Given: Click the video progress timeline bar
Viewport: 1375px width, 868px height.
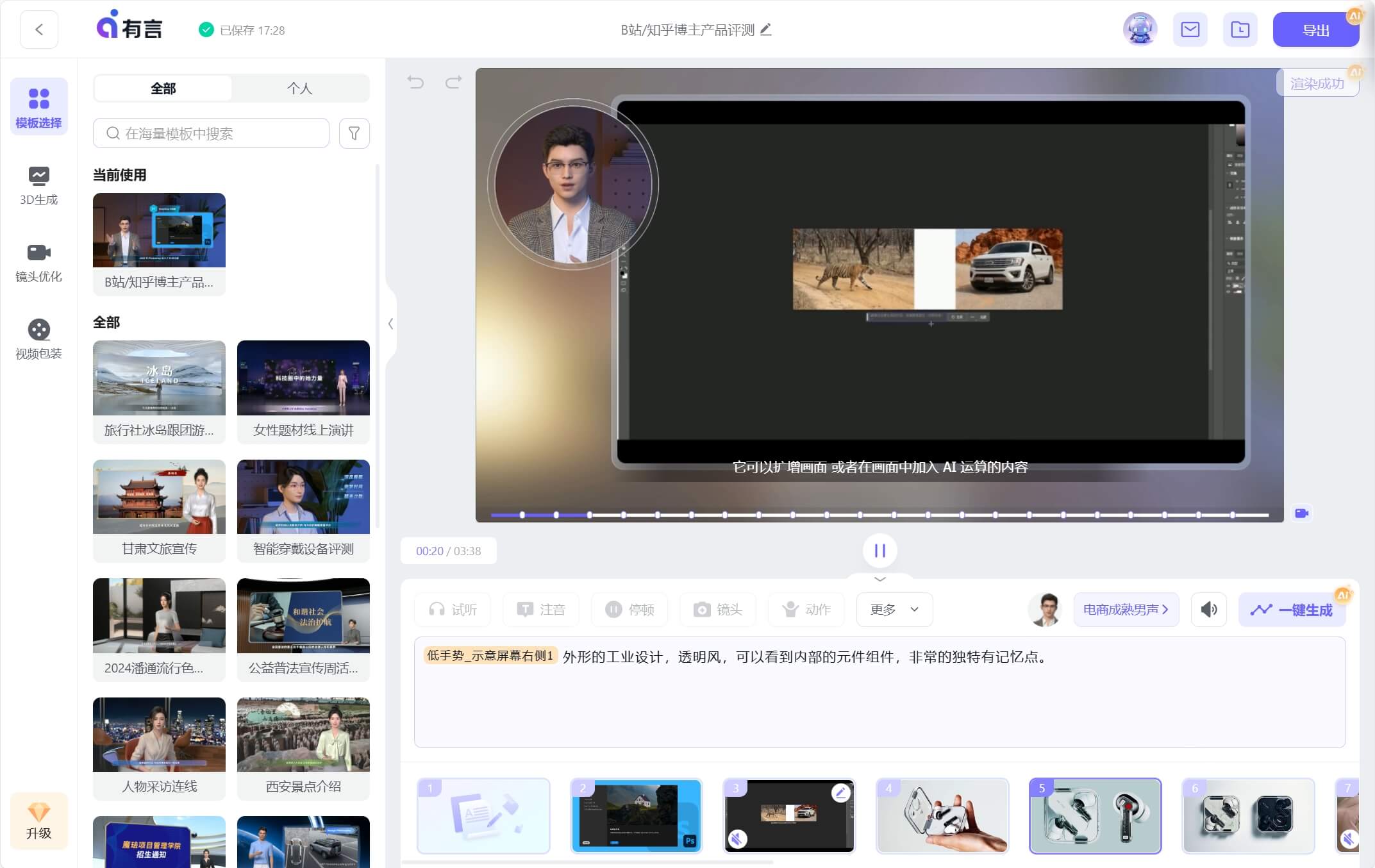Looking at the screenshot, I should coord(879,515).
